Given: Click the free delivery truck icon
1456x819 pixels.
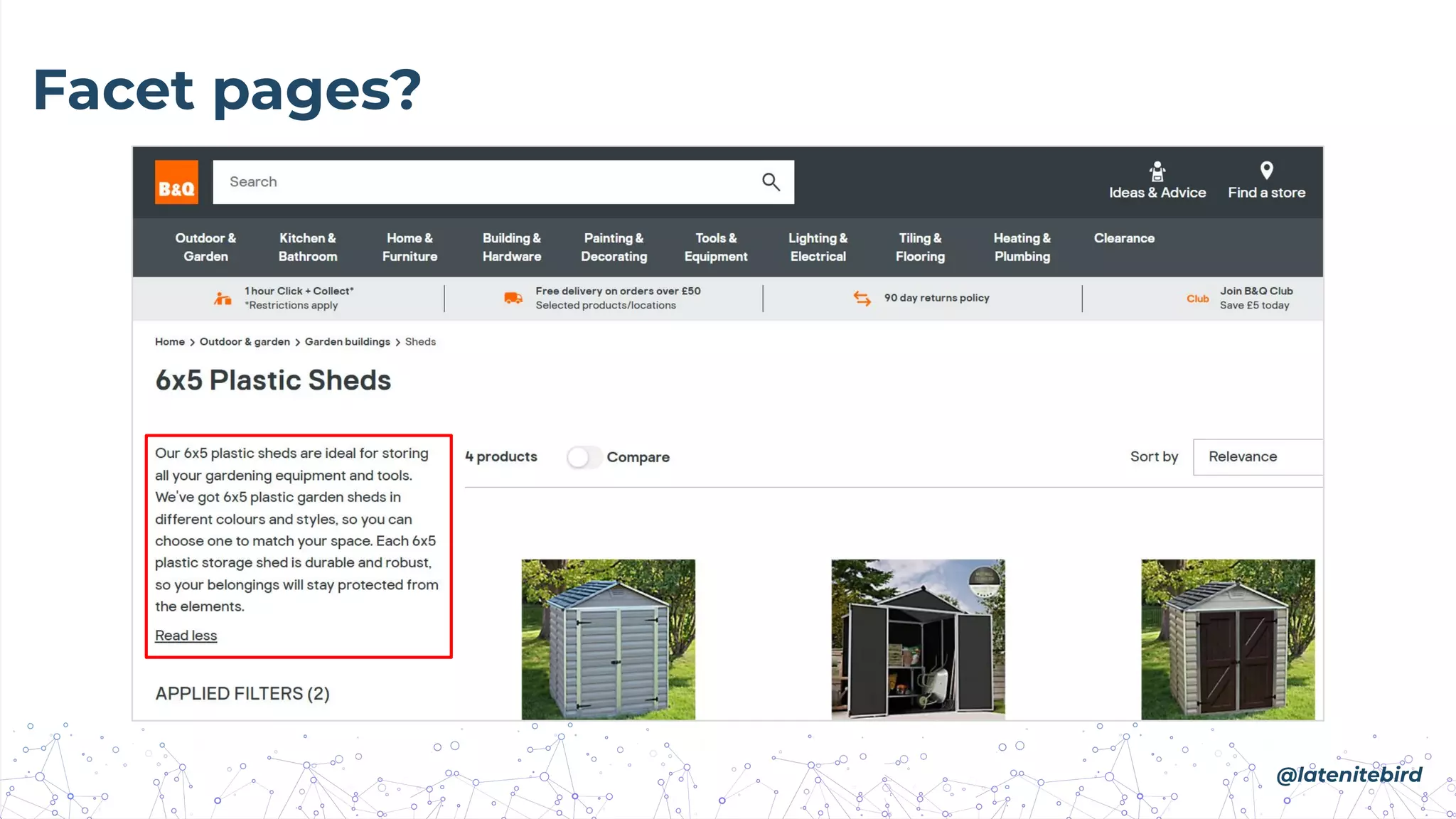Looking at the screenshot, I should pyautogui.click(x=513, y=298).
